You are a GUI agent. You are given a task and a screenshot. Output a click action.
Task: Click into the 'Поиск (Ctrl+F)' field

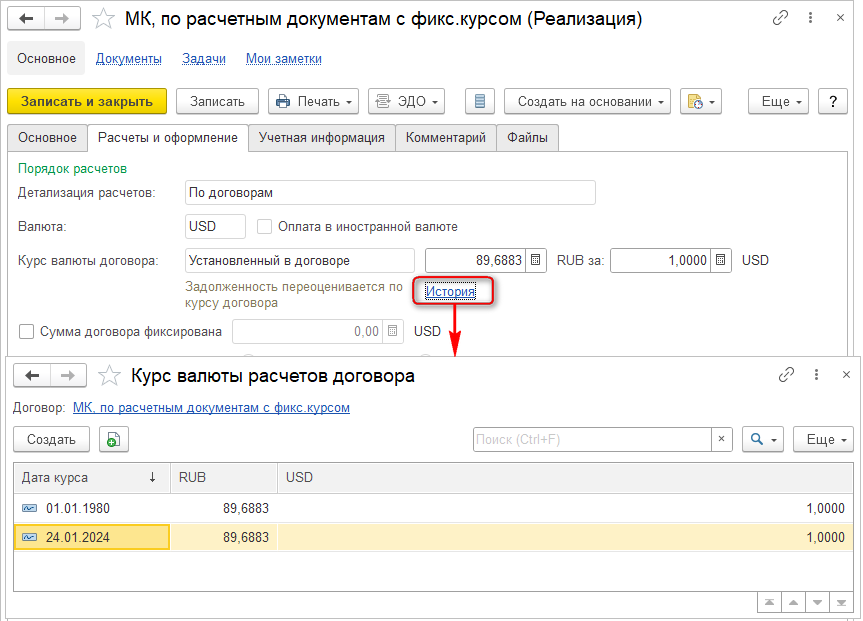coord(592,439)
